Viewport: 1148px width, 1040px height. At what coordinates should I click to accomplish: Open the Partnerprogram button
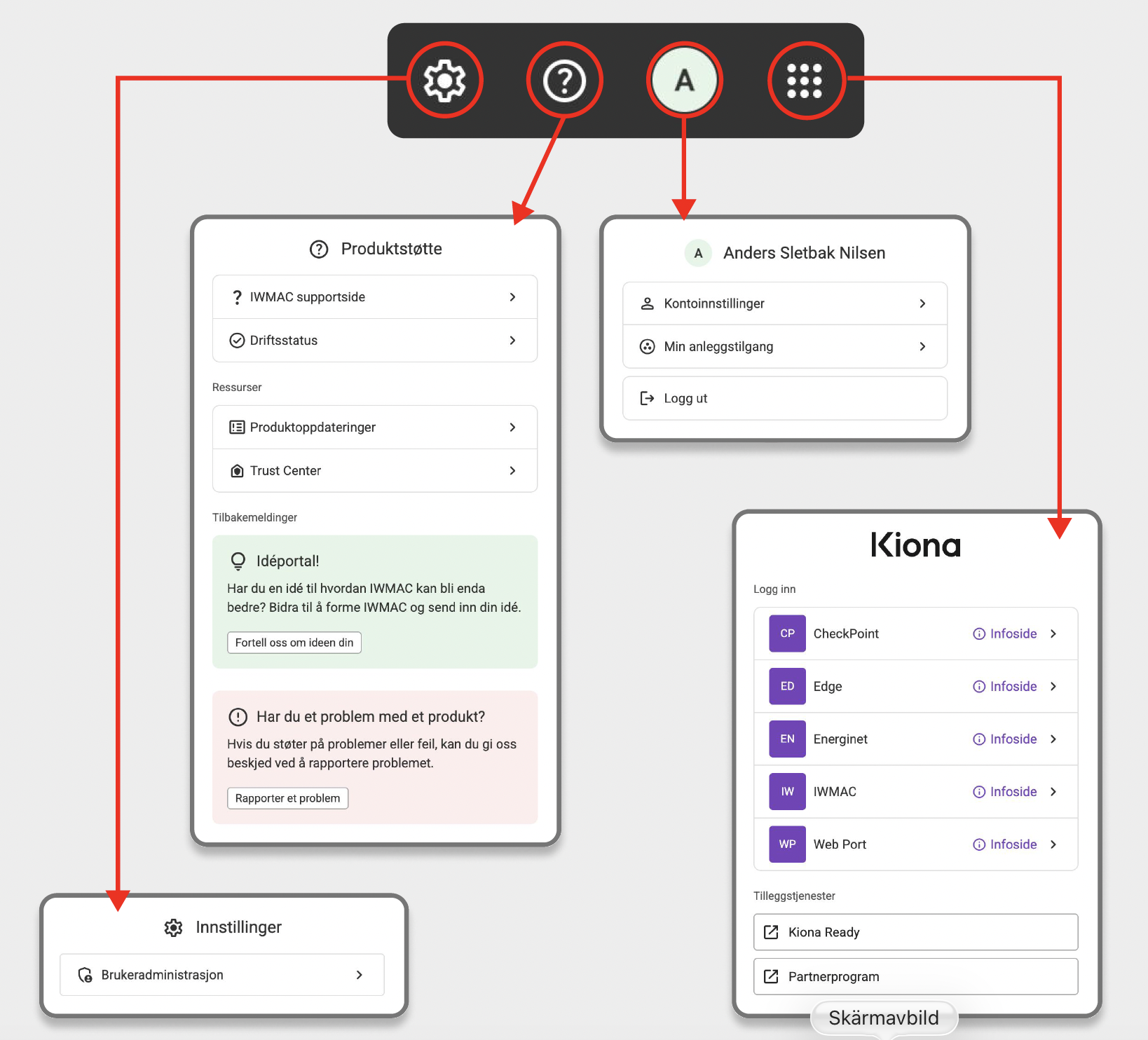tap(915, 977)
